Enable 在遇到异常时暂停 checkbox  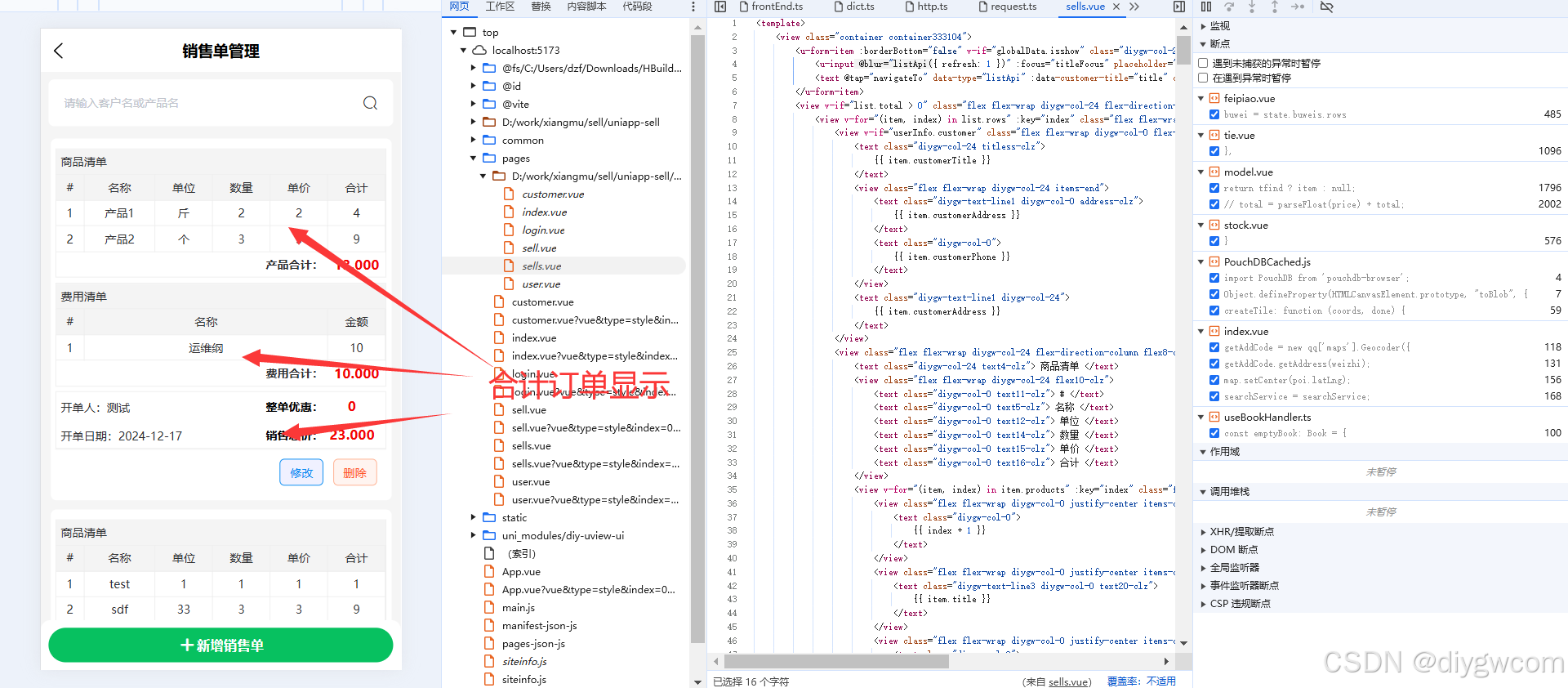1203,78
